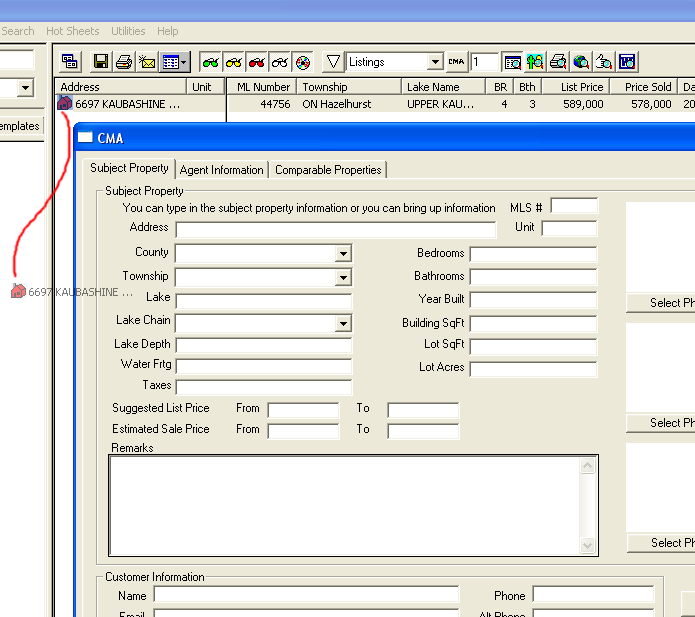Click the first Select Photo button

tap(660, 303)
